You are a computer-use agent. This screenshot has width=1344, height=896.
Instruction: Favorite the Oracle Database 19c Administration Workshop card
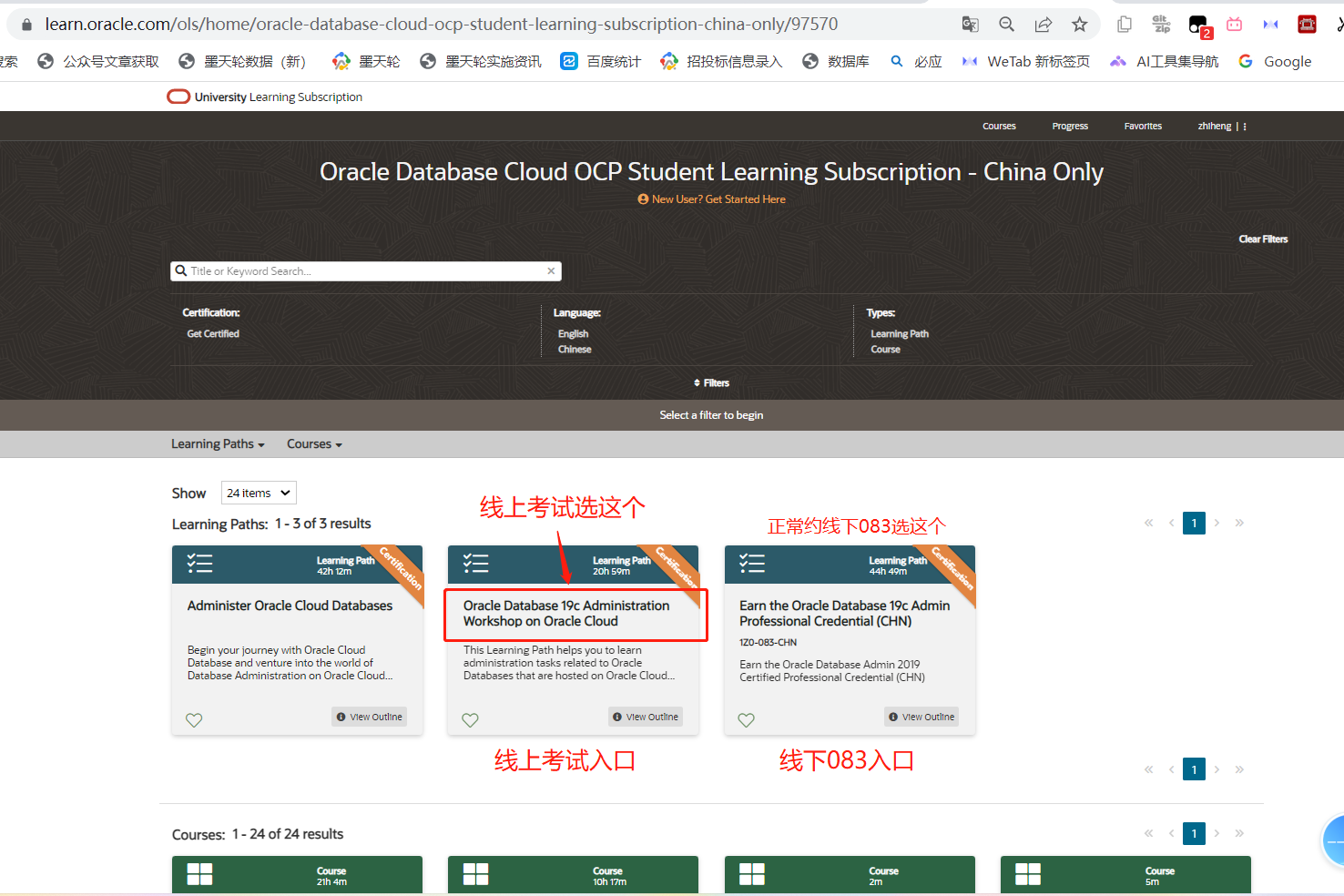[470, 719]
